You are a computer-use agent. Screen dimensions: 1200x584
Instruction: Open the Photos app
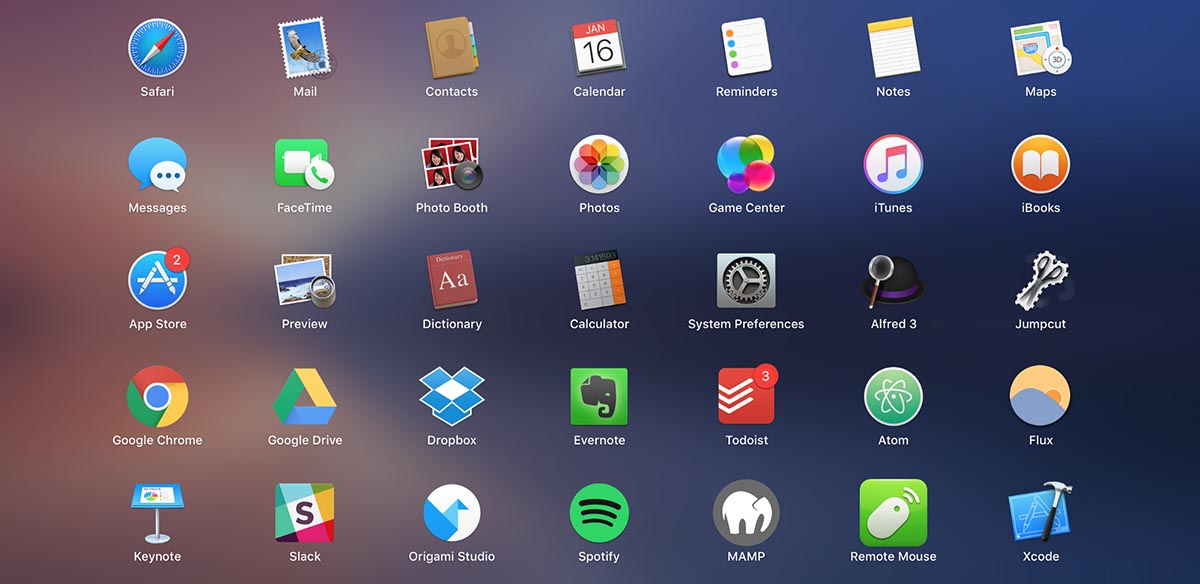[x=599, y=164]
